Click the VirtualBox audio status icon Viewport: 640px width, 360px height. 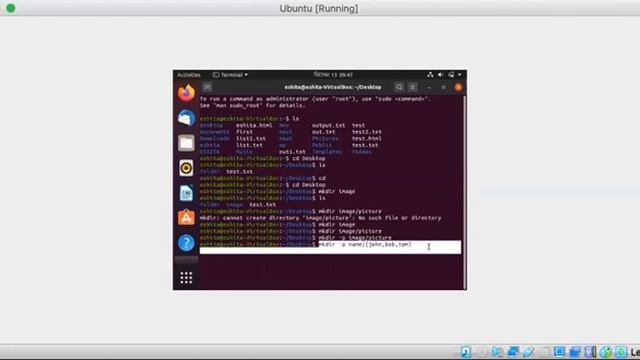[497, 351]
